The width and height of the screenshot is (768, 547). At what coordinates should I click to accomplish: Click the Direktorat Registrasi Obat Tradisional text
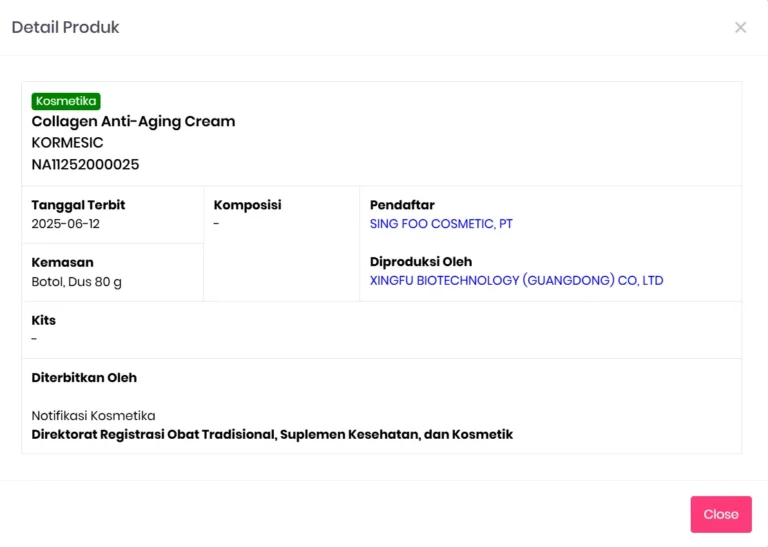click(x=272, y=434)
